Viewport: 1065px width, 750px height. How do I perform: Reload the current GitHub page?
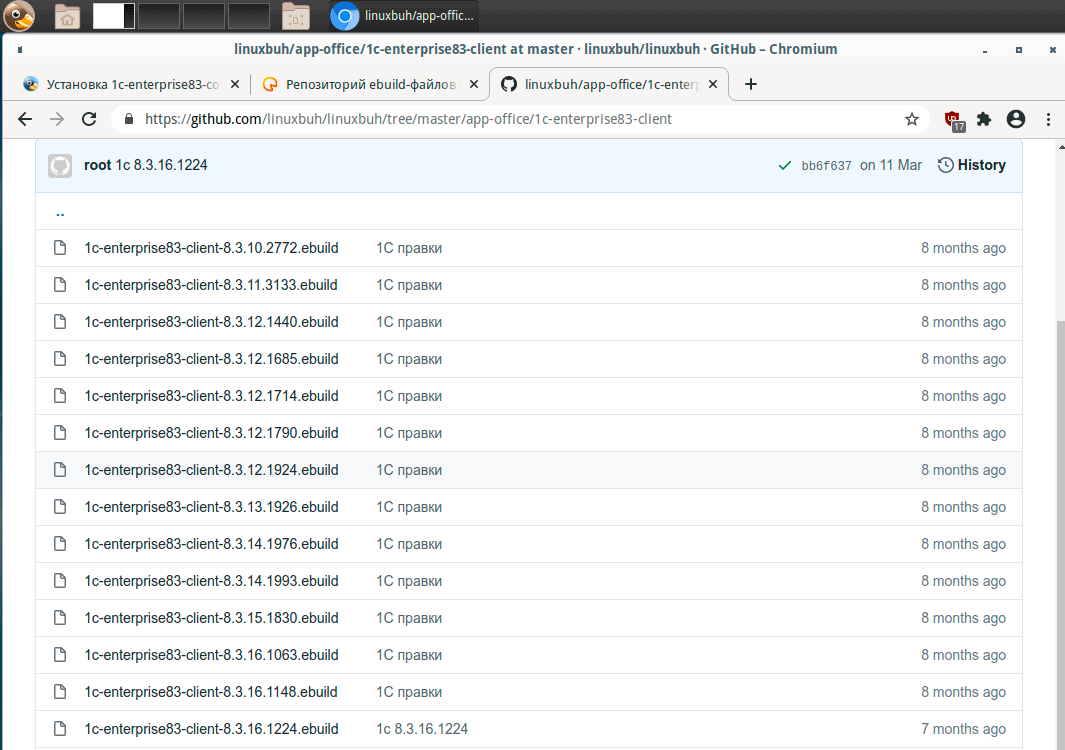tap(89, 119)
